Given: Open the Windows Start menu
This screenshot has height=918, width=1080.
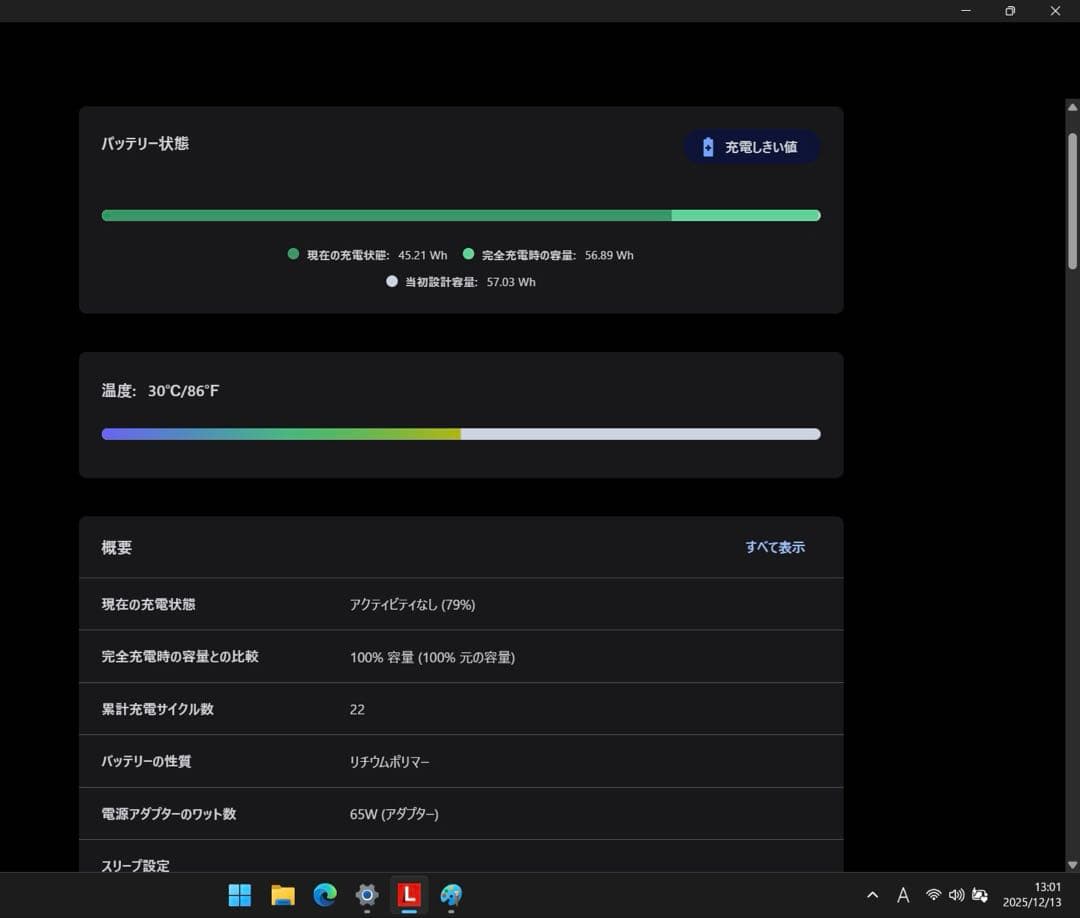Looking at the screenshot, I should tap(239, 895).
